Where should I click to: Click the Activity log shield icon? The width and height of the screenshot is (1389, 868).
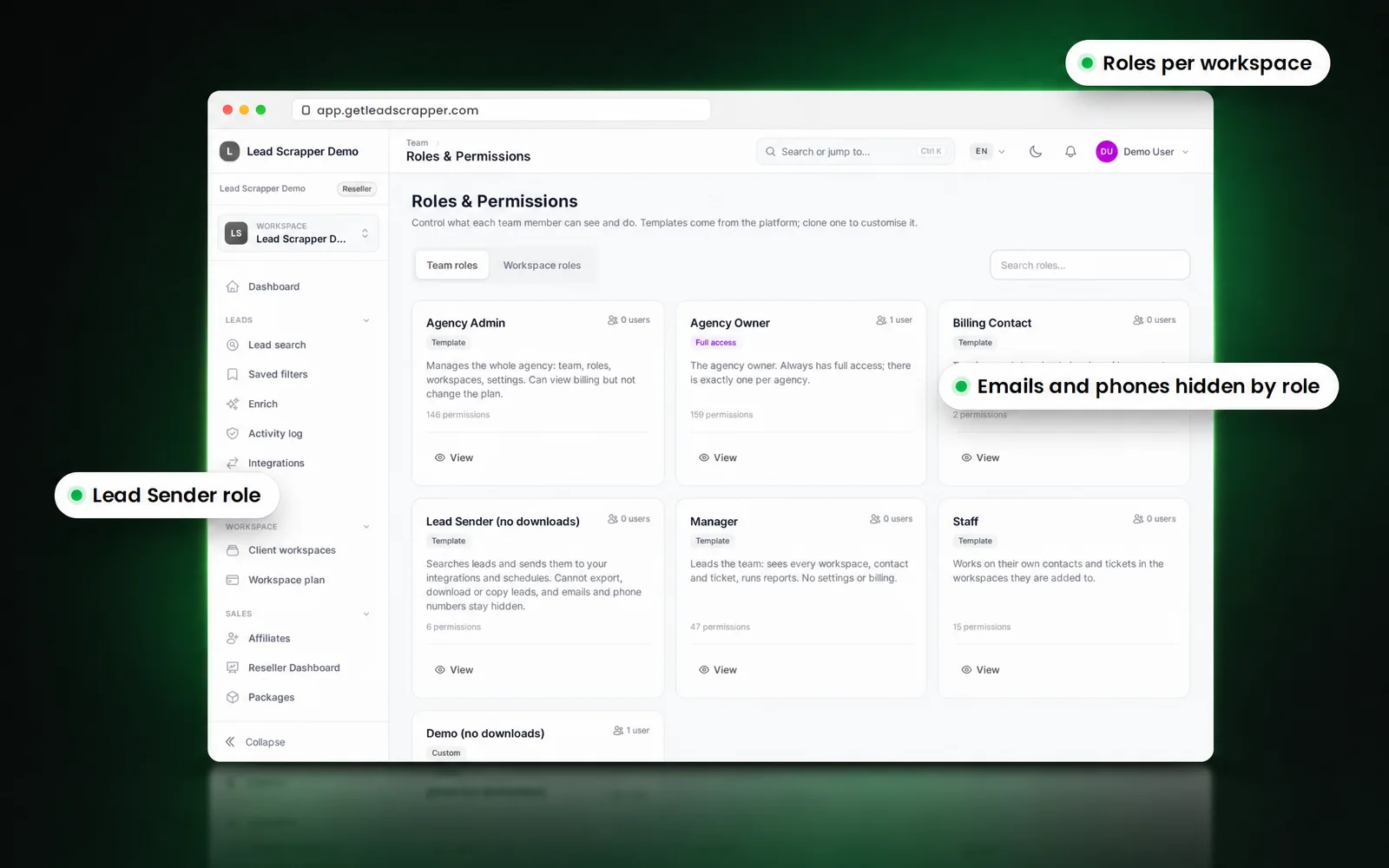click(x=232, y=433)
